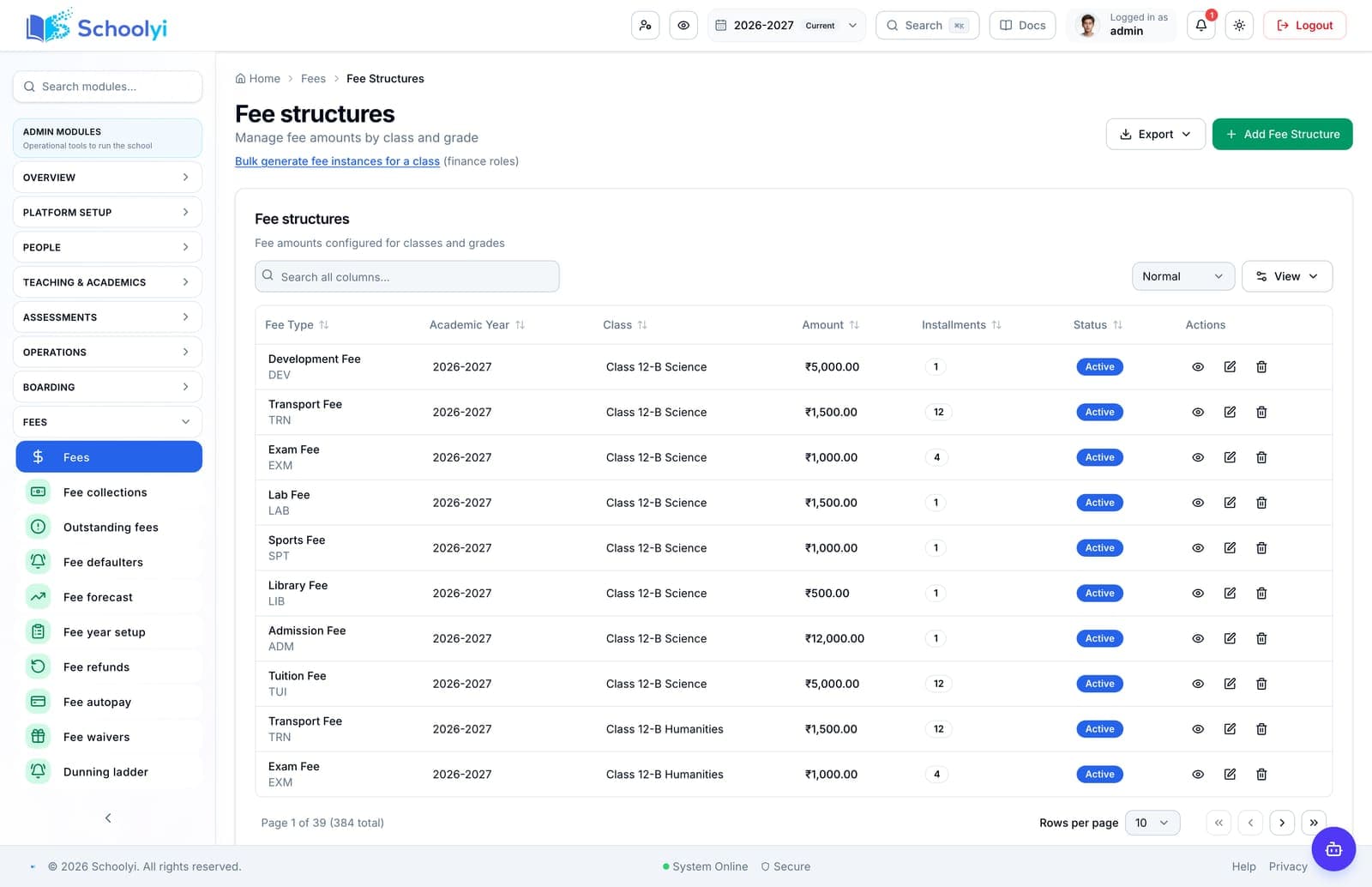The height and width of the screenshot is (887, 1372).
Task: Click the Search modules field
Action: 107,87
